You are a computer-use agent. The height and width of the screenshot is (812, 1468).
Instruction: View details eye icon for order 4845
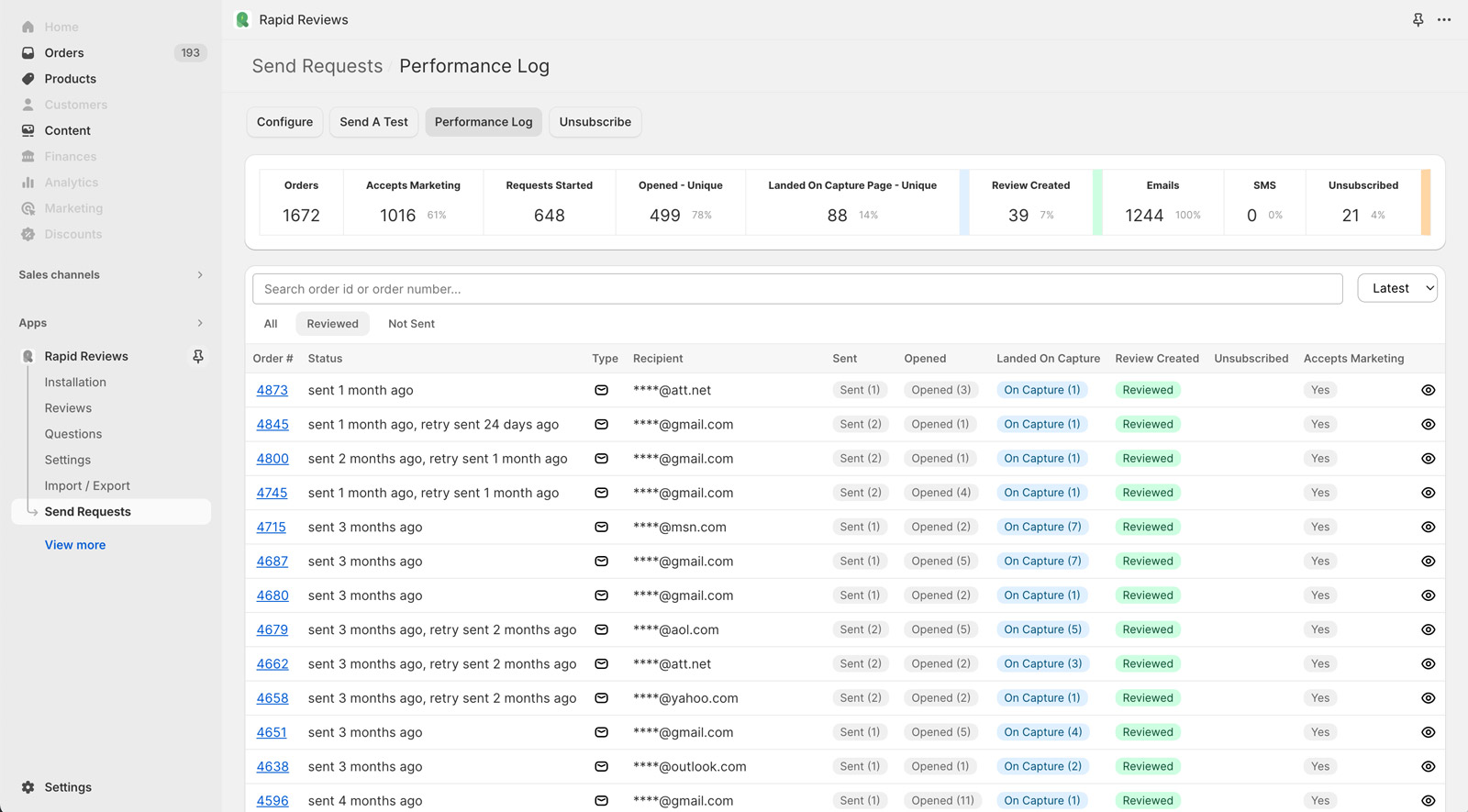click(x=1428, y=424)
